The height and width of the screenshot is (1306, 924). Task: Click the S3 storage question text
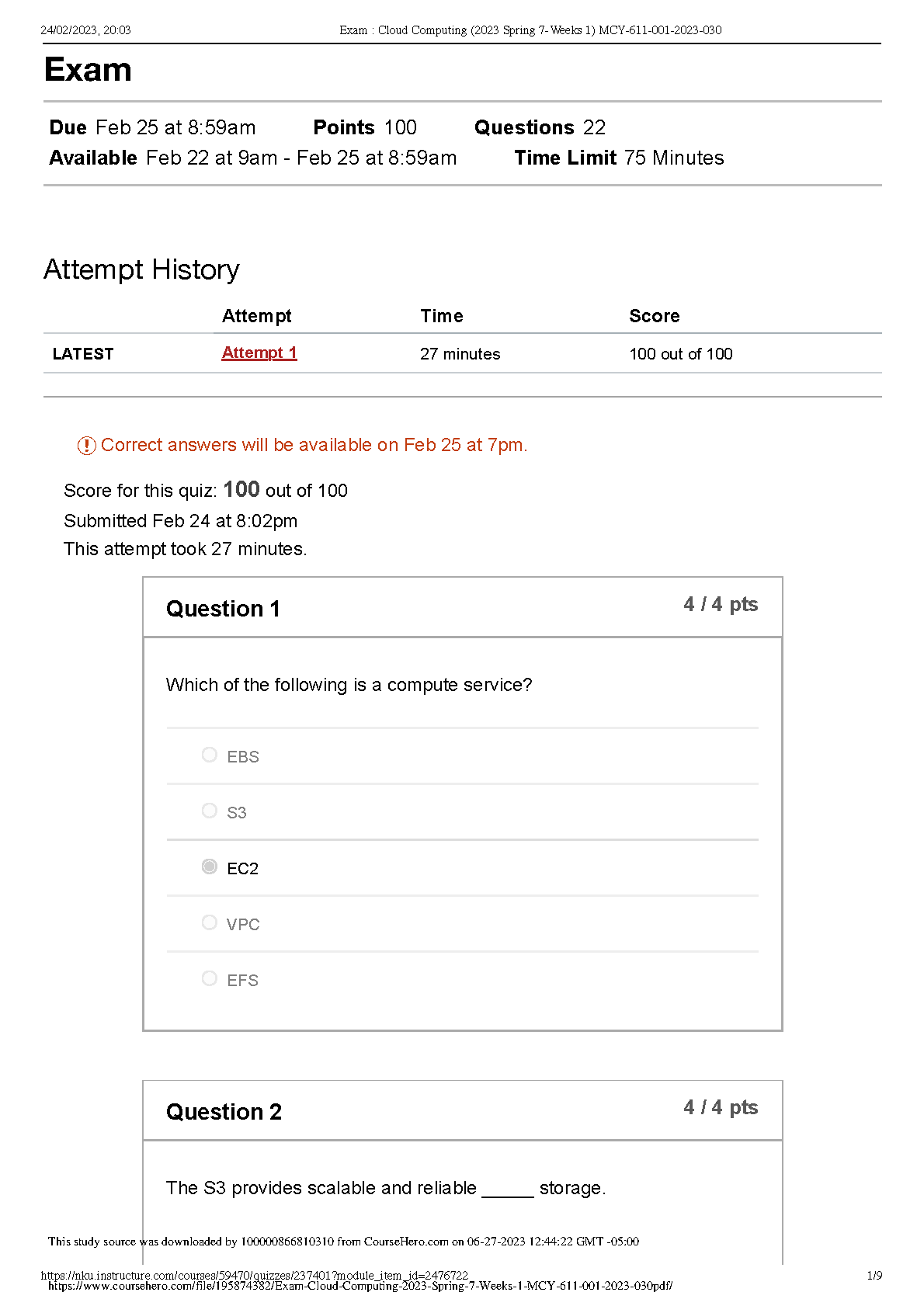pos(385,1188)
